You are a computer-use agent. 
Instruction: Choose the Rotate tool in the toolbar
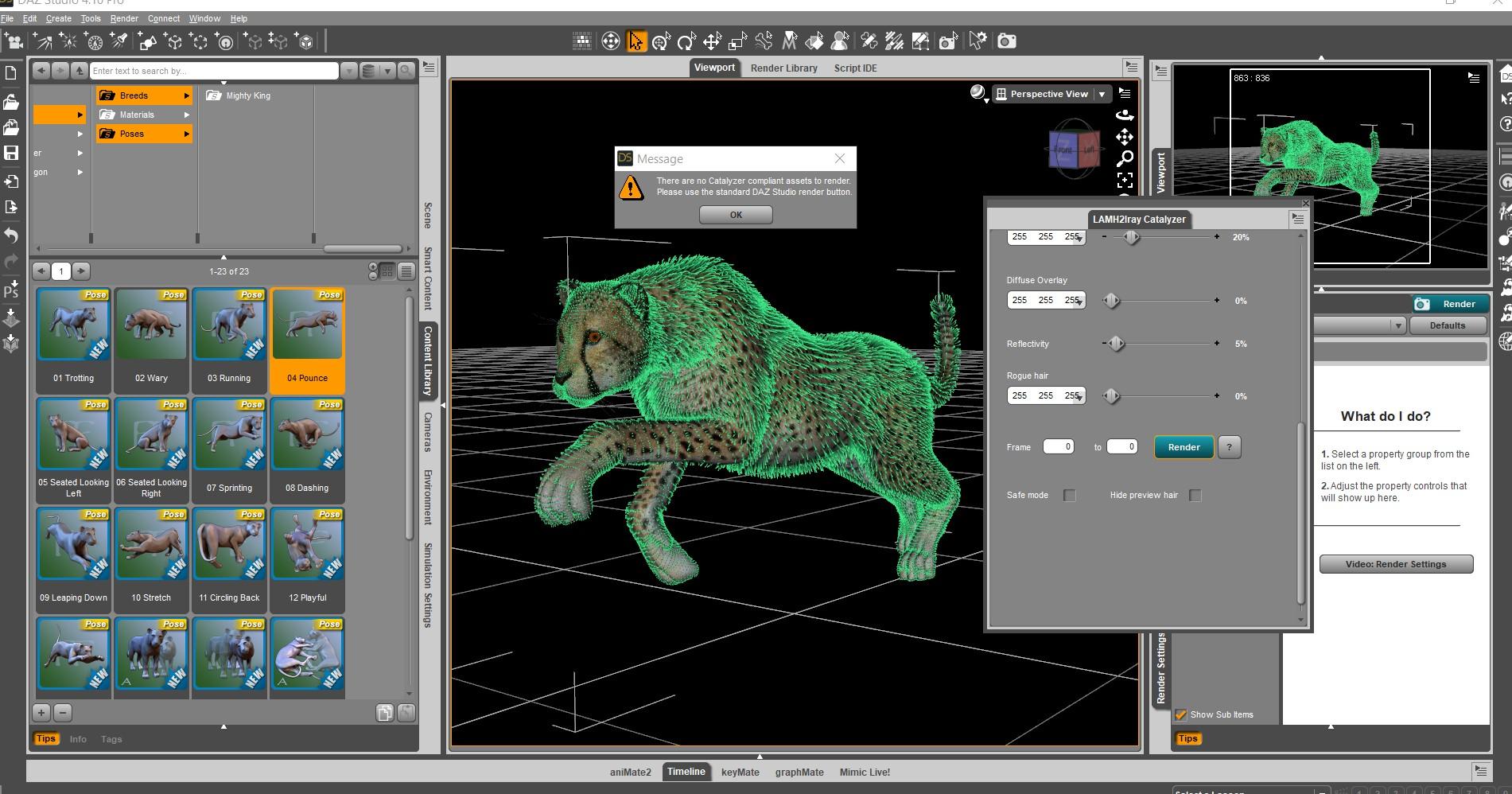(x=686, y=41)
